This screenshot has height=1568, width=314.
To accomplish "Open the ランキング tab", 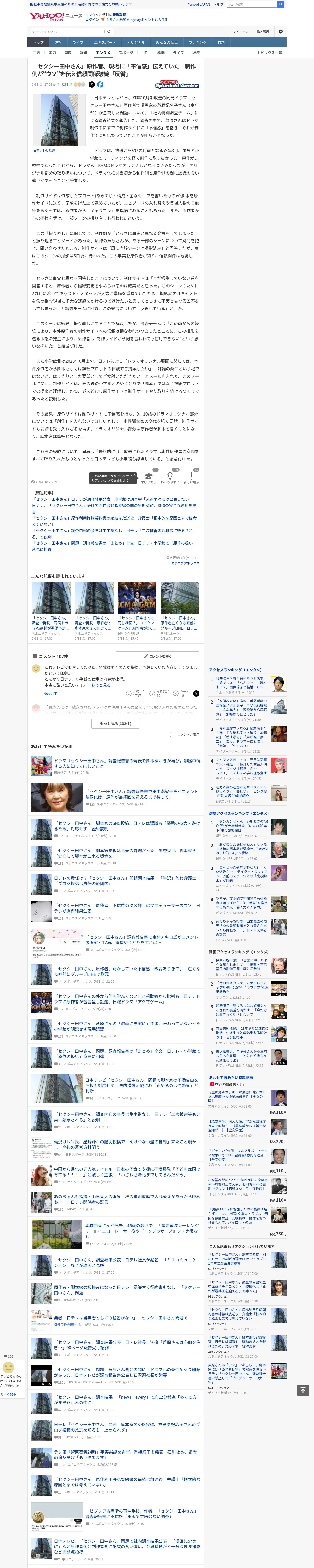I will click(x=198, y=43).
